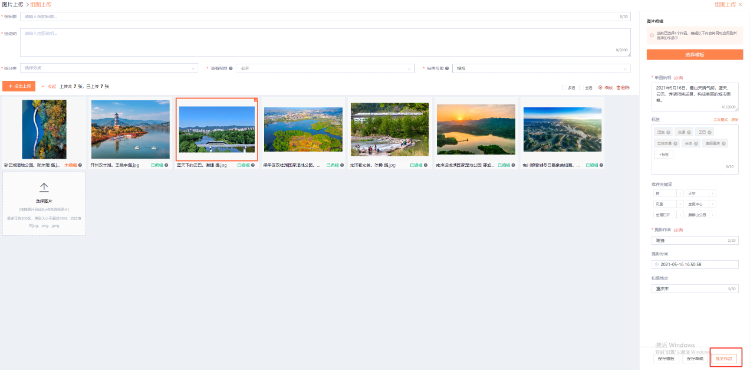This screenshot has width=750, height=370.
Task: Open info icon under the winding-road autumn photo
Action: pos(80,165)
